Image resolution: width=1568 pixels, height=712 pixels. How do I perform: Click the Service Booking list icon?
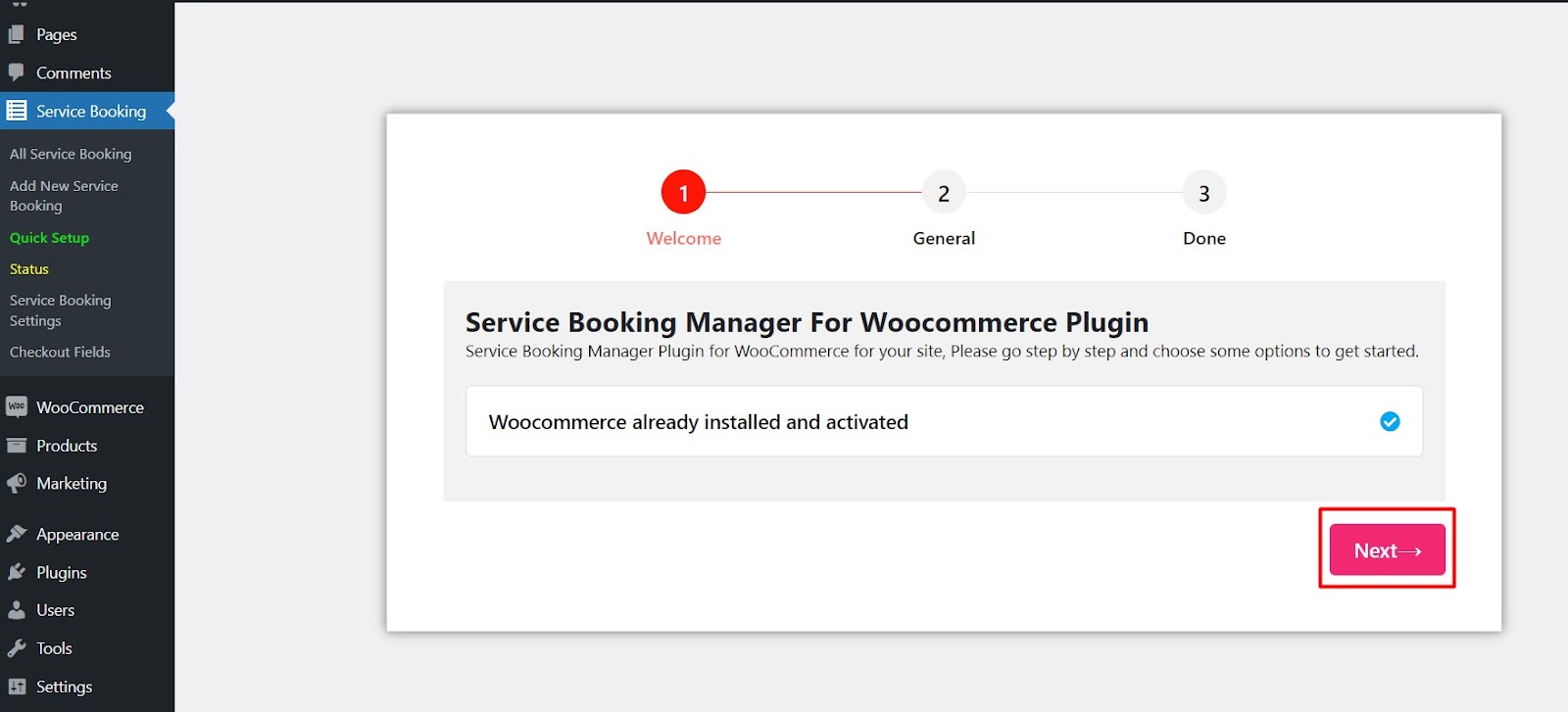tap(17, 111)
